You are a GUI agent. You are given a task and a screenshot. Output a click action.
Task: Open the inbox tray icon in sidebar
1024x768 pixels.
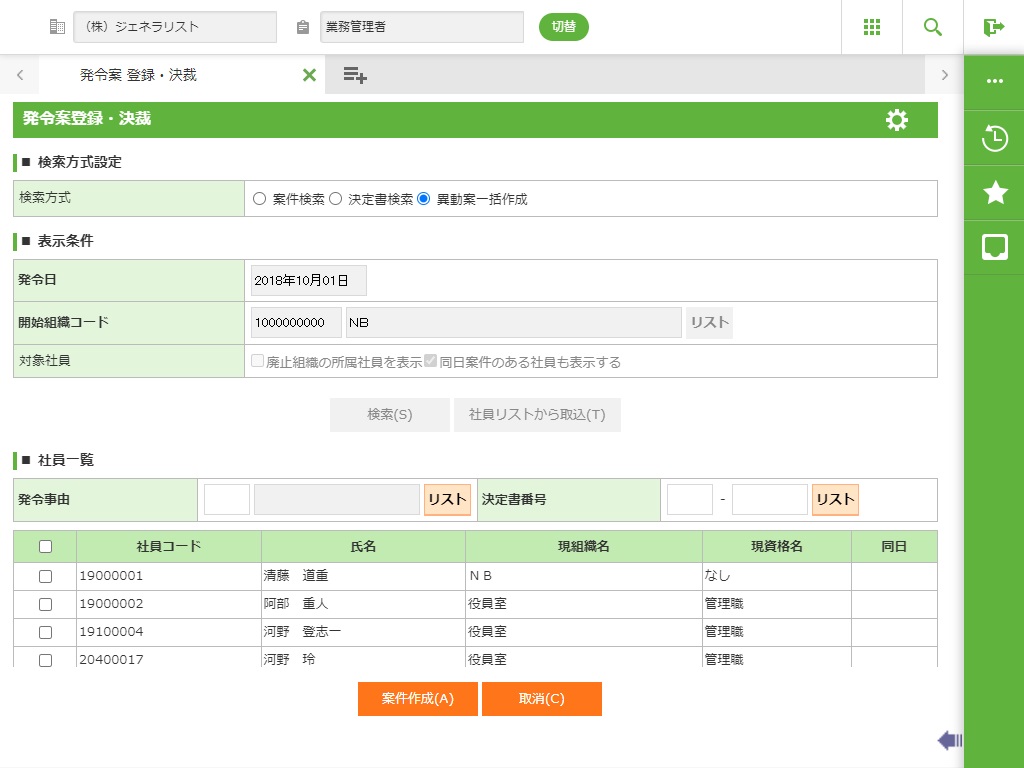coord(995,247)
